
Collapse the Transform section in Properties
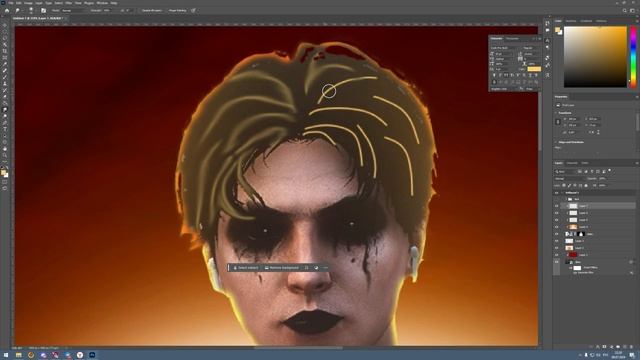556,113
